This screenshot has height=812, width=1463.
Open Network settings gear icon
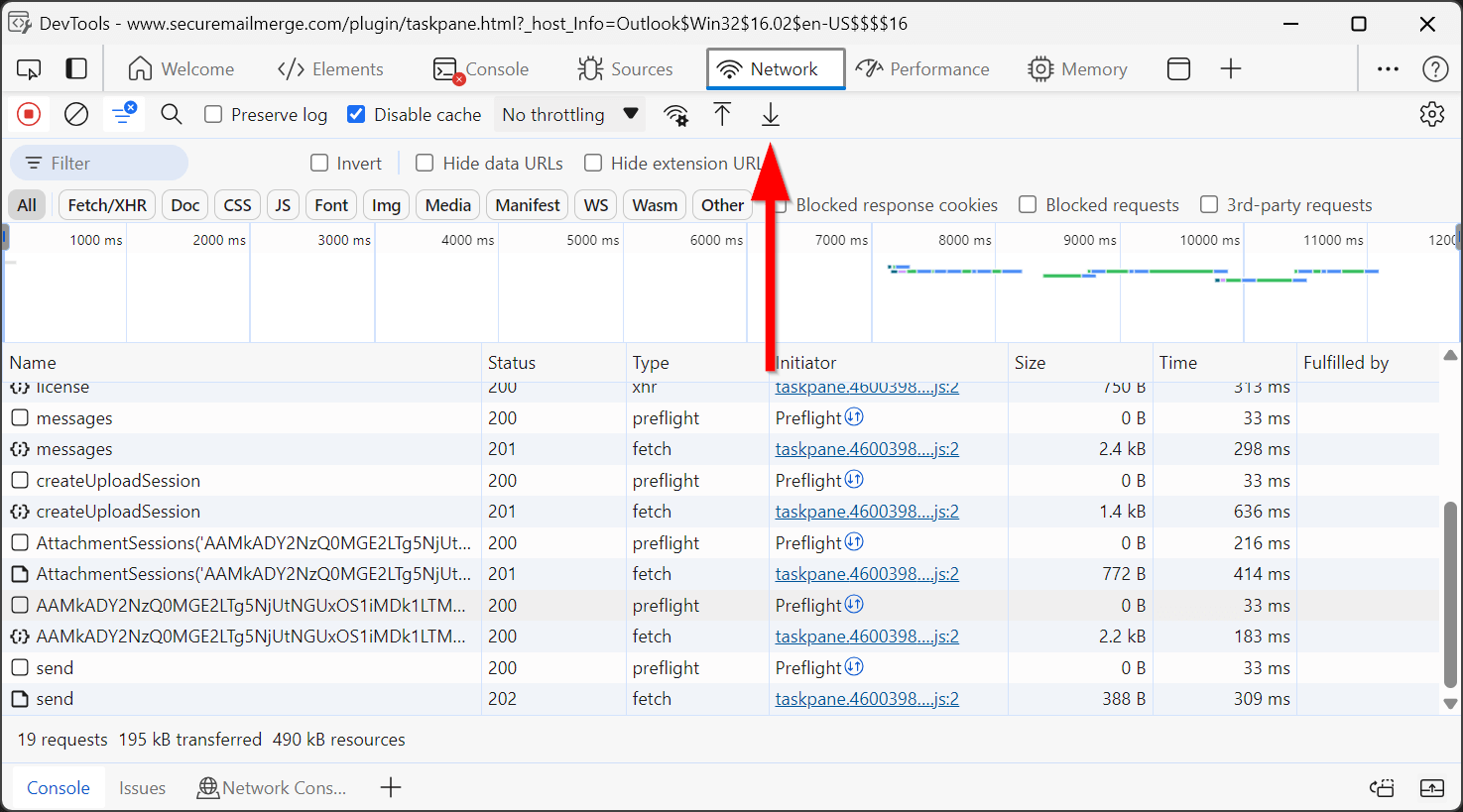[x=1431, y=115]
